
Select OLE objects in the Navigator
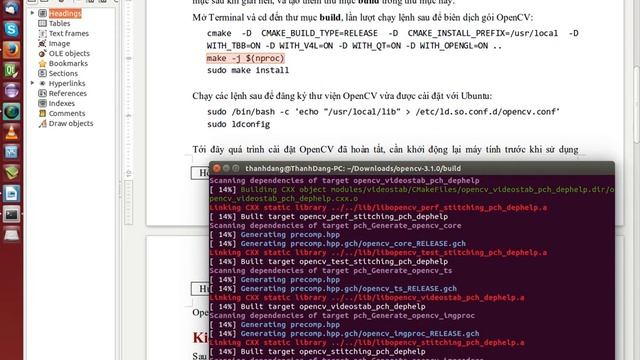point(69,53)
